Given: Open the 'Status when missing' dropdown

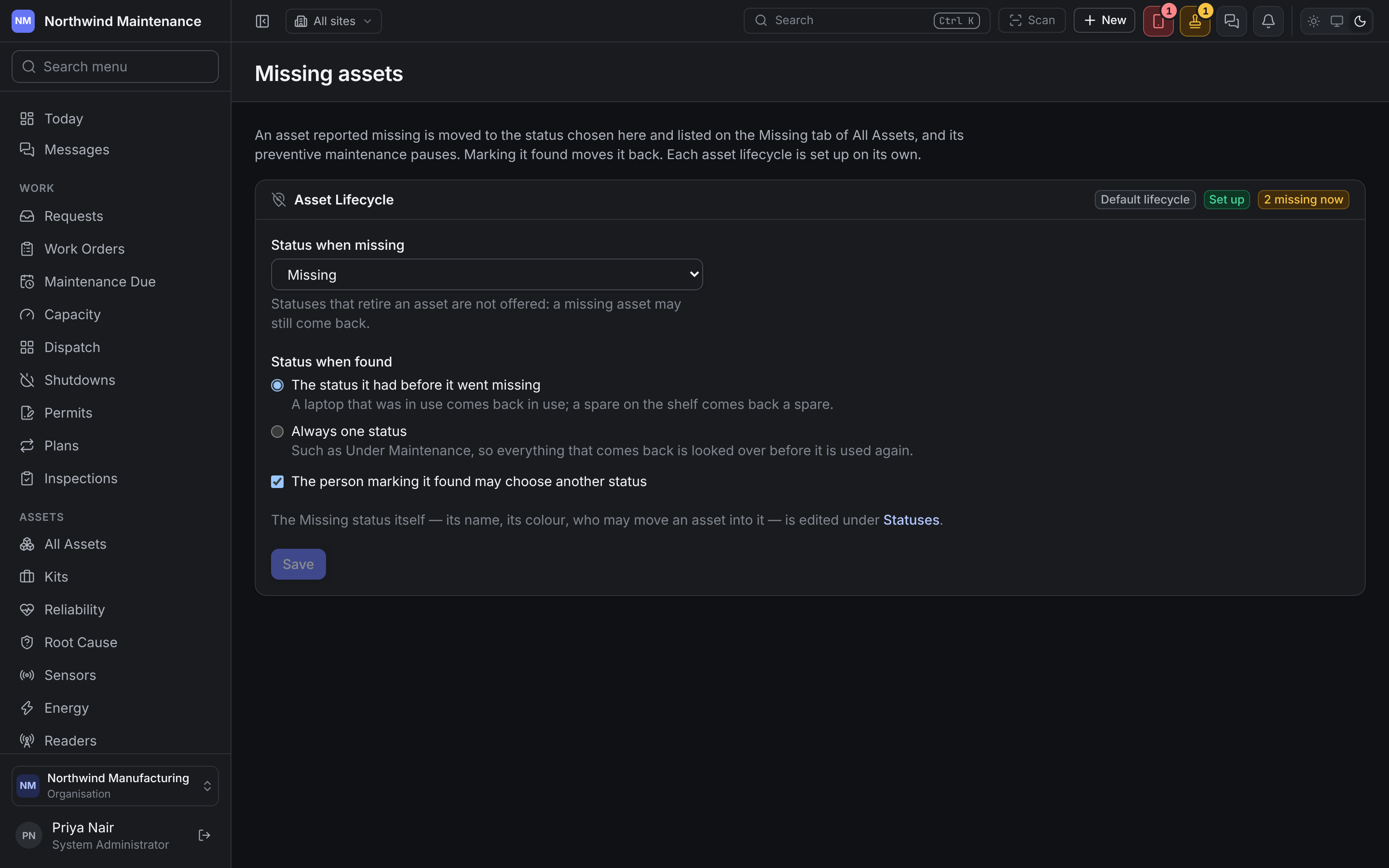Looking at the screenshot, I should pyautogui.click(x=487, y=274).
